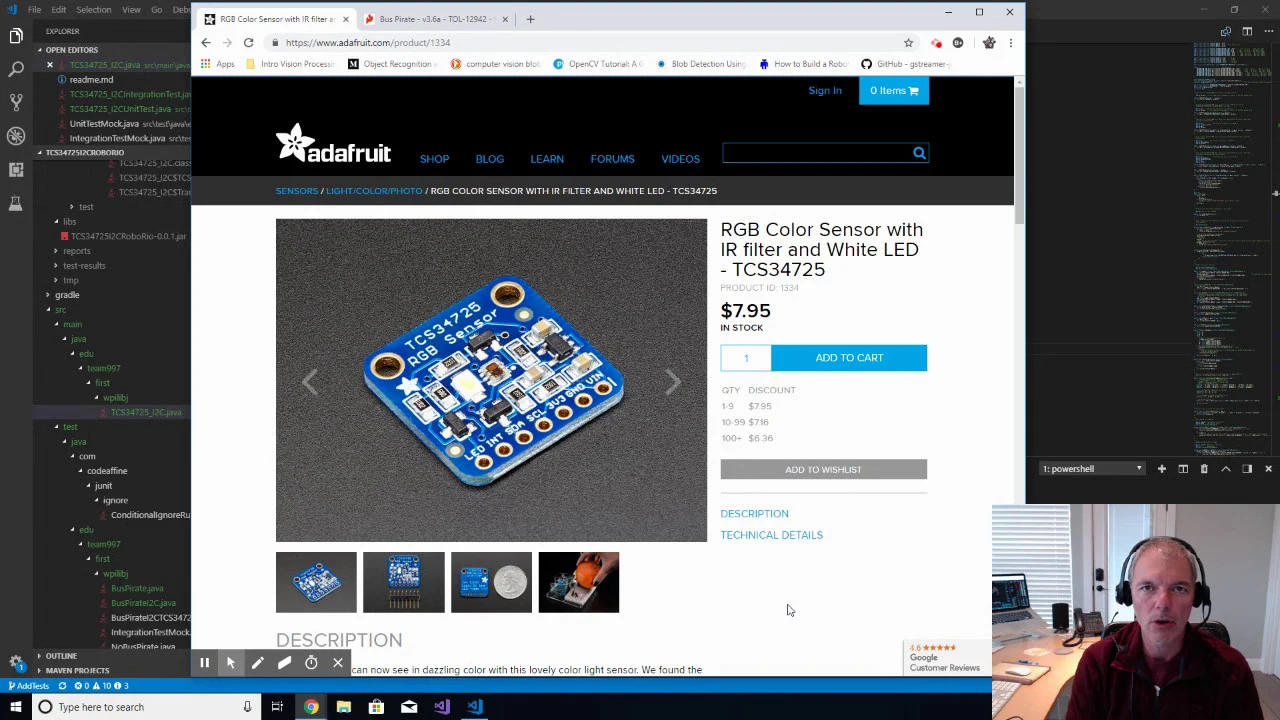Open Selection menu in VS Code
This screenshot has height=720, width=1280.
[93, 10]
